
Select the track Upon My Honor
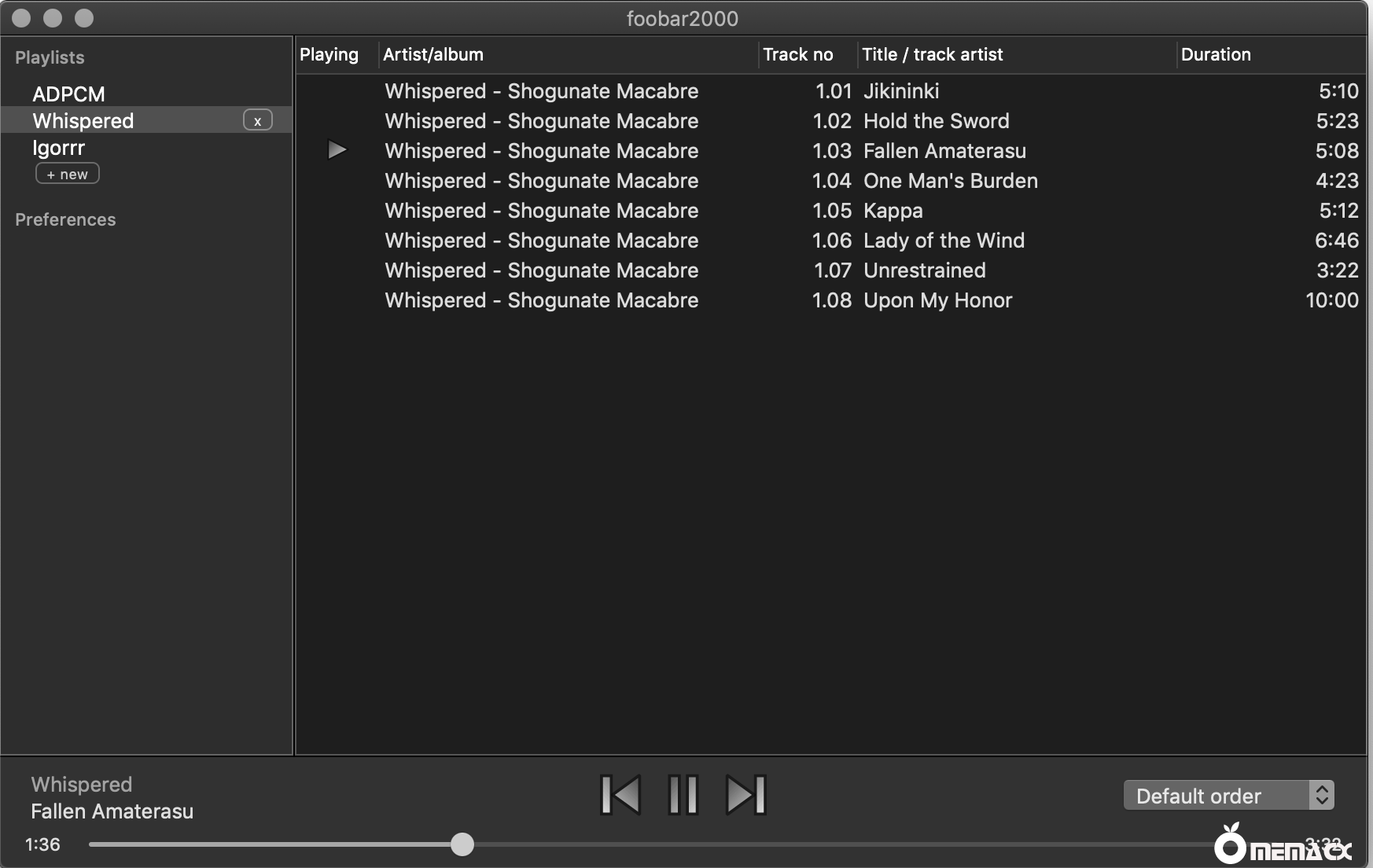[937, 300]
